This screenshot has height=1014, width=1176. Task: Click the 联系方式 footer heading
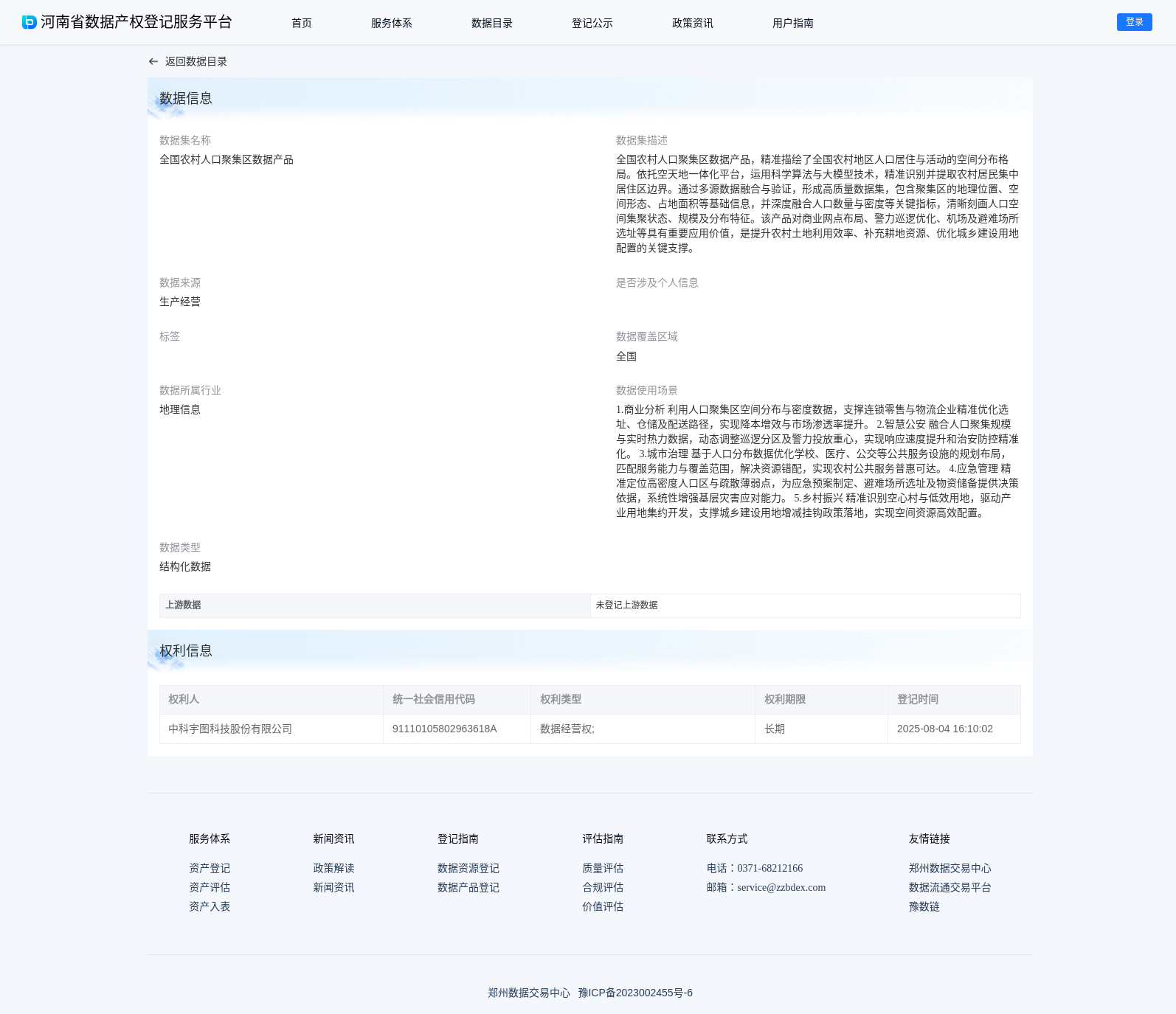coord(727,838)
